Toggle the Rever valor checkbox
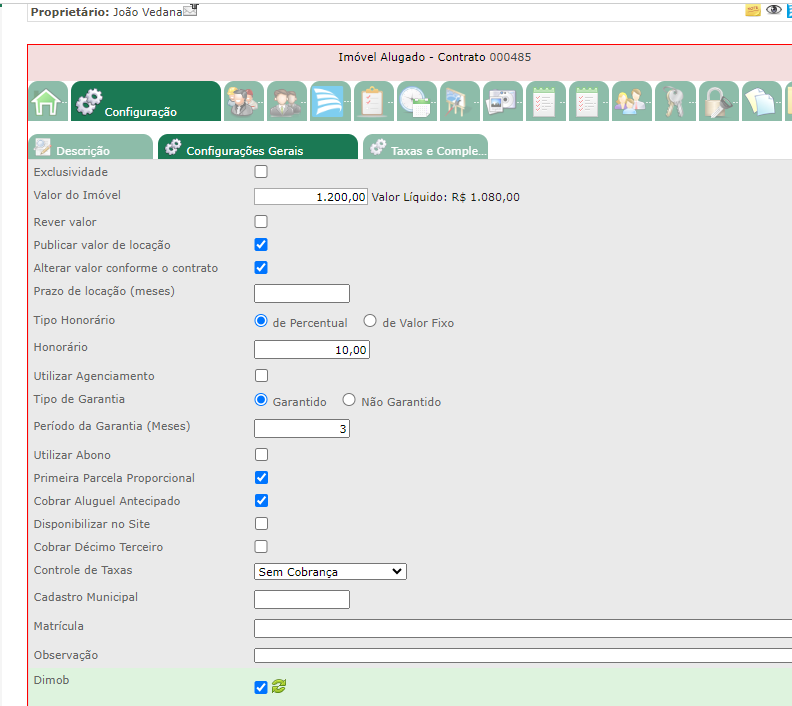 tap(261, 222)
